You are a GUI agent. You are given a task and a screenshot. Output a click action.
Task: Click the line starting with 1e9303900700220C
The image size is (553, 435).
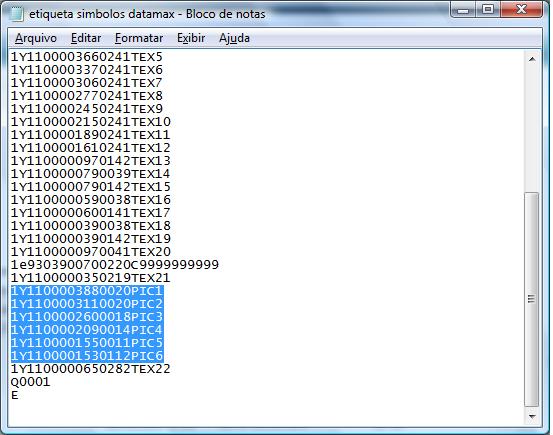click(x=115, y=265)
